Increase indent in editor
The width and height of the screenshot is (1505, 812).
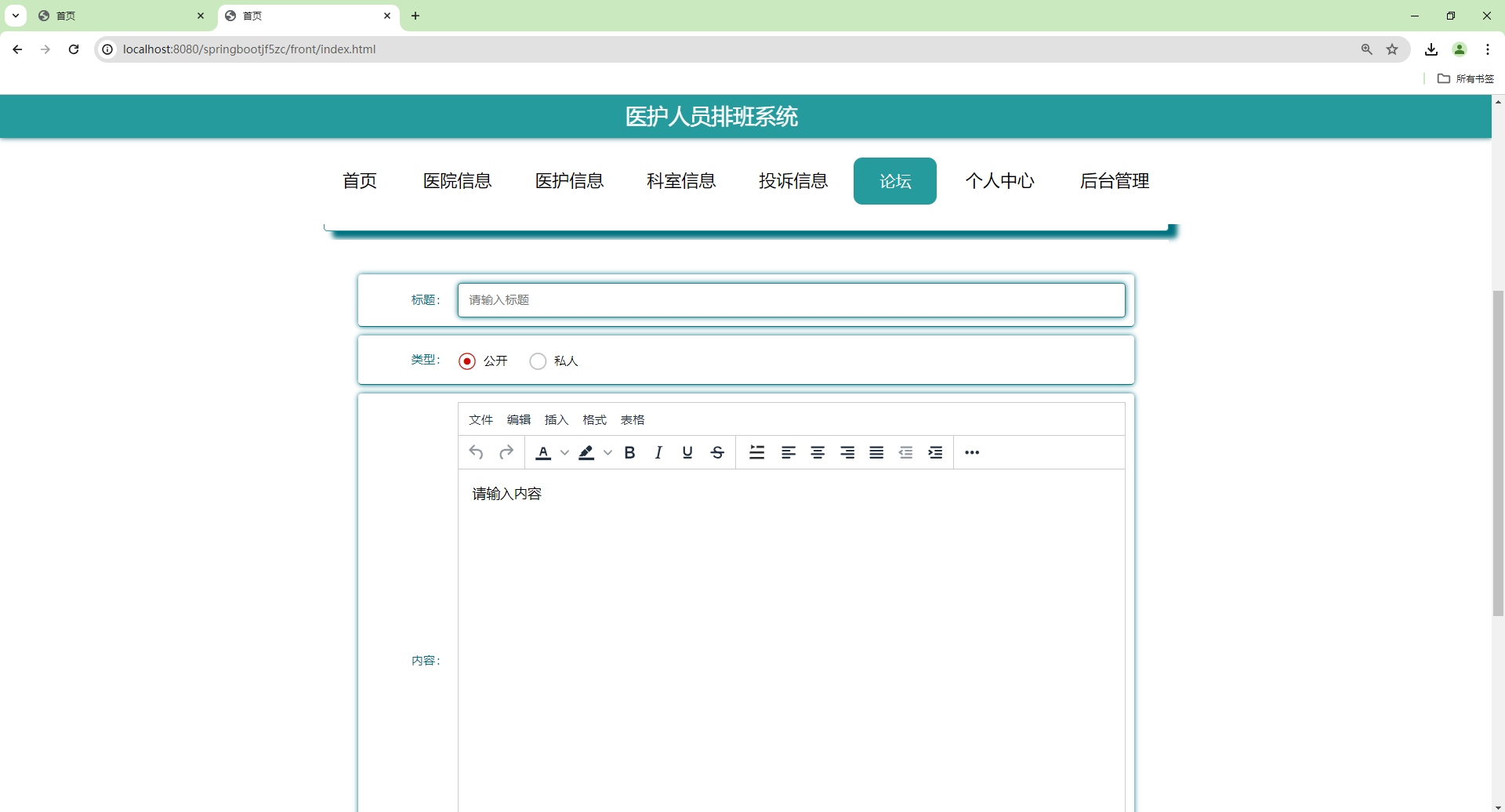pyautogui.click(x=935, y=452)
